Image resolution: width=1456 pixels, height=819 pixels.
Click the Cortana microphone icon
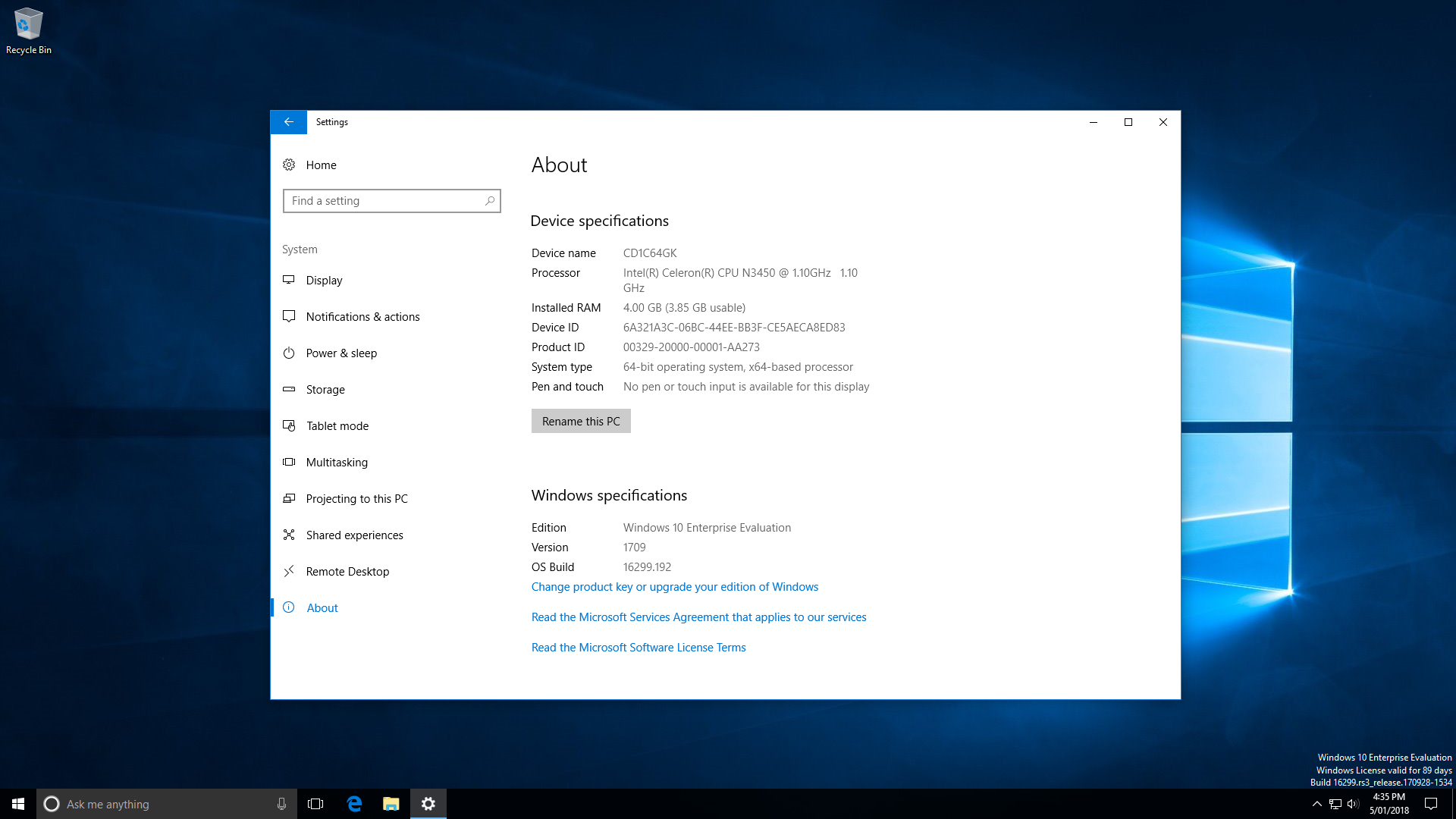(x=281, y=804)
